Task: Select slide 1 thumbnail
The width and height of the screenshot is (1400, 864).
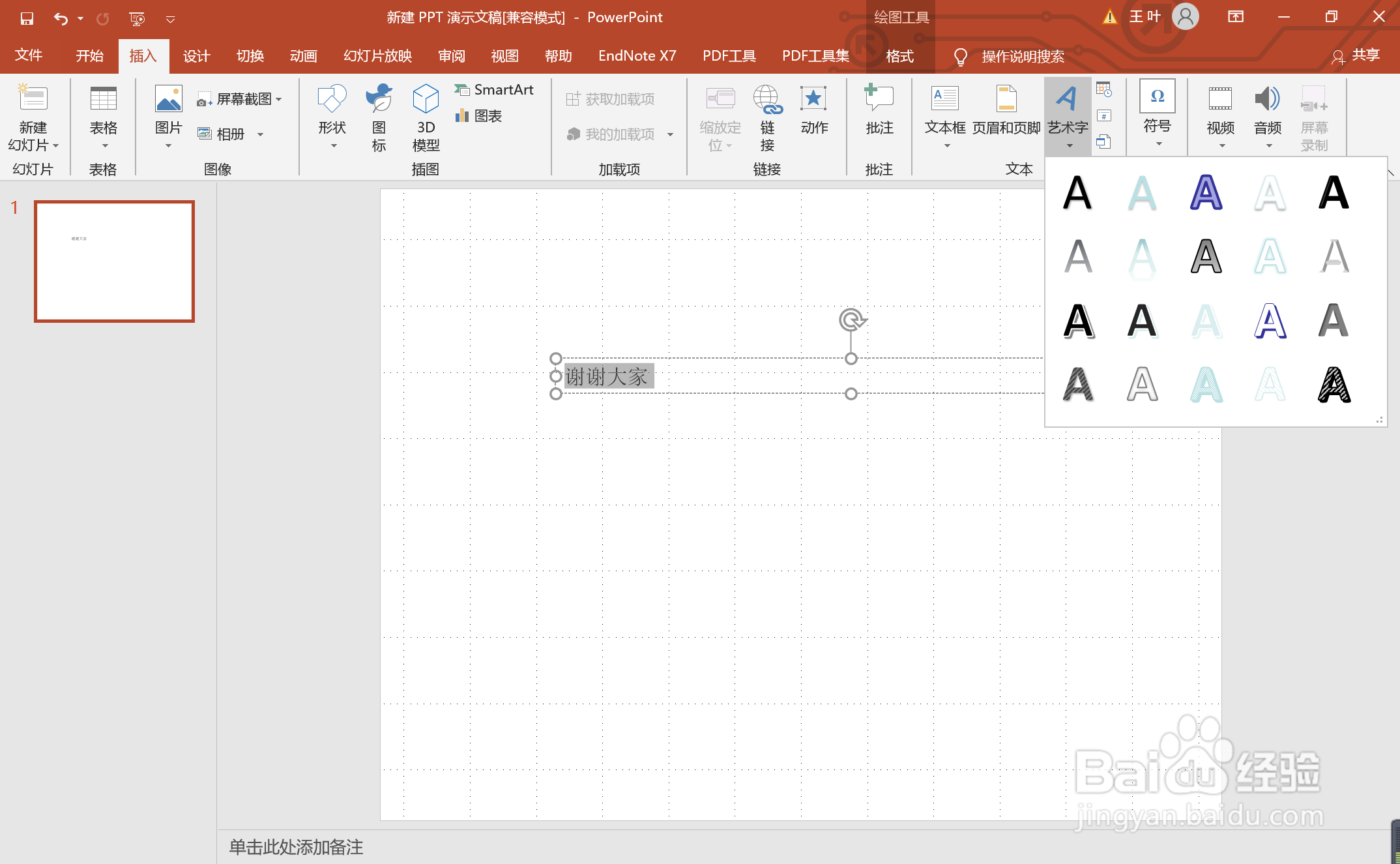Action: 115,261
